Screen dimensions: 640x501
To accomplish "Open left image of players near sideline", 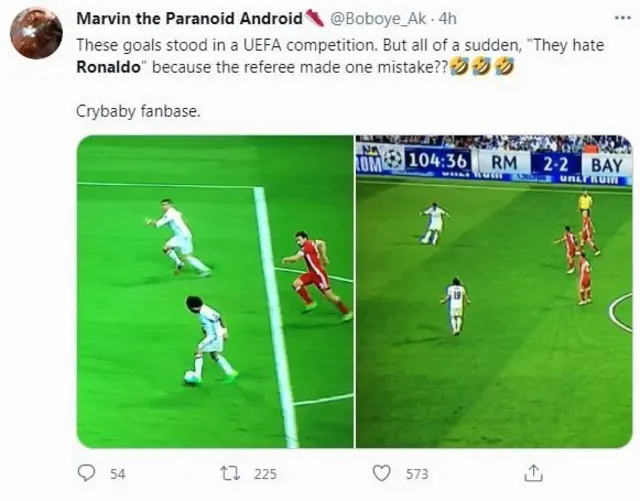I will tap(215, 292).
